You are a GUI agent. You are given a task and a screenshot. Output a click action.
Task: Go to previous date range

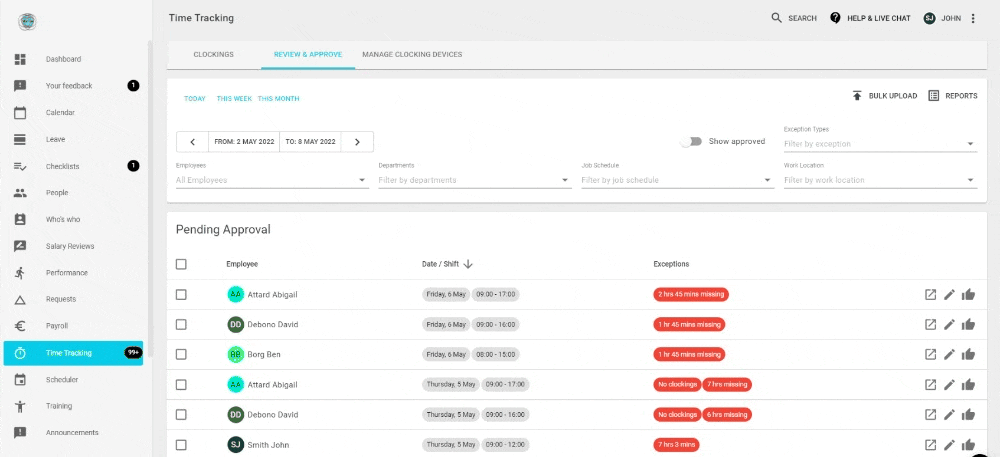(x=193, y=141)
